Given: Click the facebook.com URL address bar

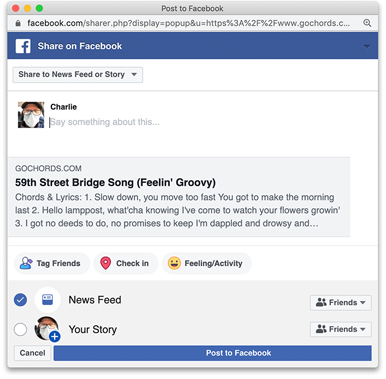Looking at the screenshot, I should click(x=189, y=23).
